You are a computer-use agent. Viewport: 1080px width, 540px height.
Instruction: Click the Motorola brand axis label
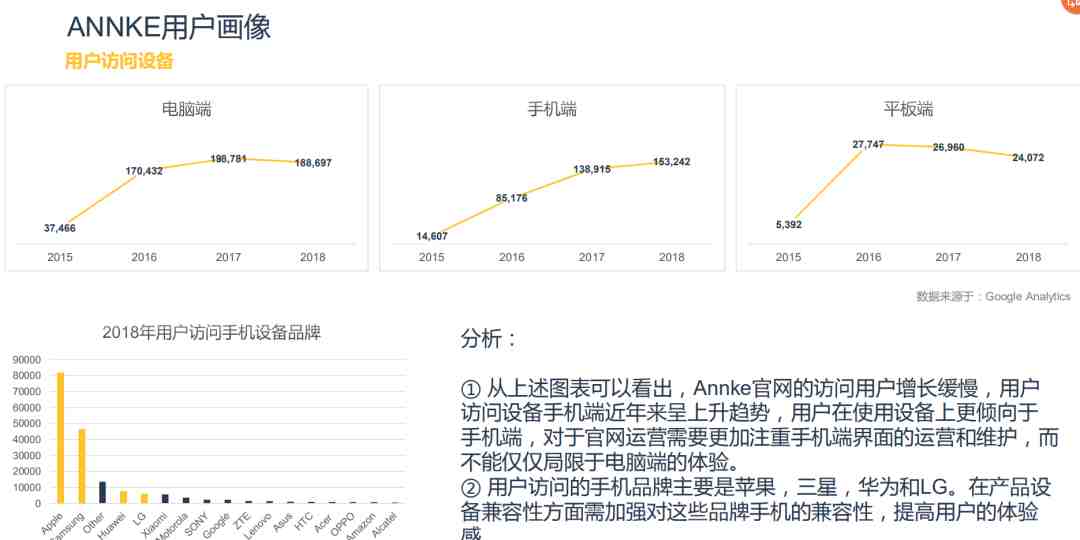click(174, 526)
